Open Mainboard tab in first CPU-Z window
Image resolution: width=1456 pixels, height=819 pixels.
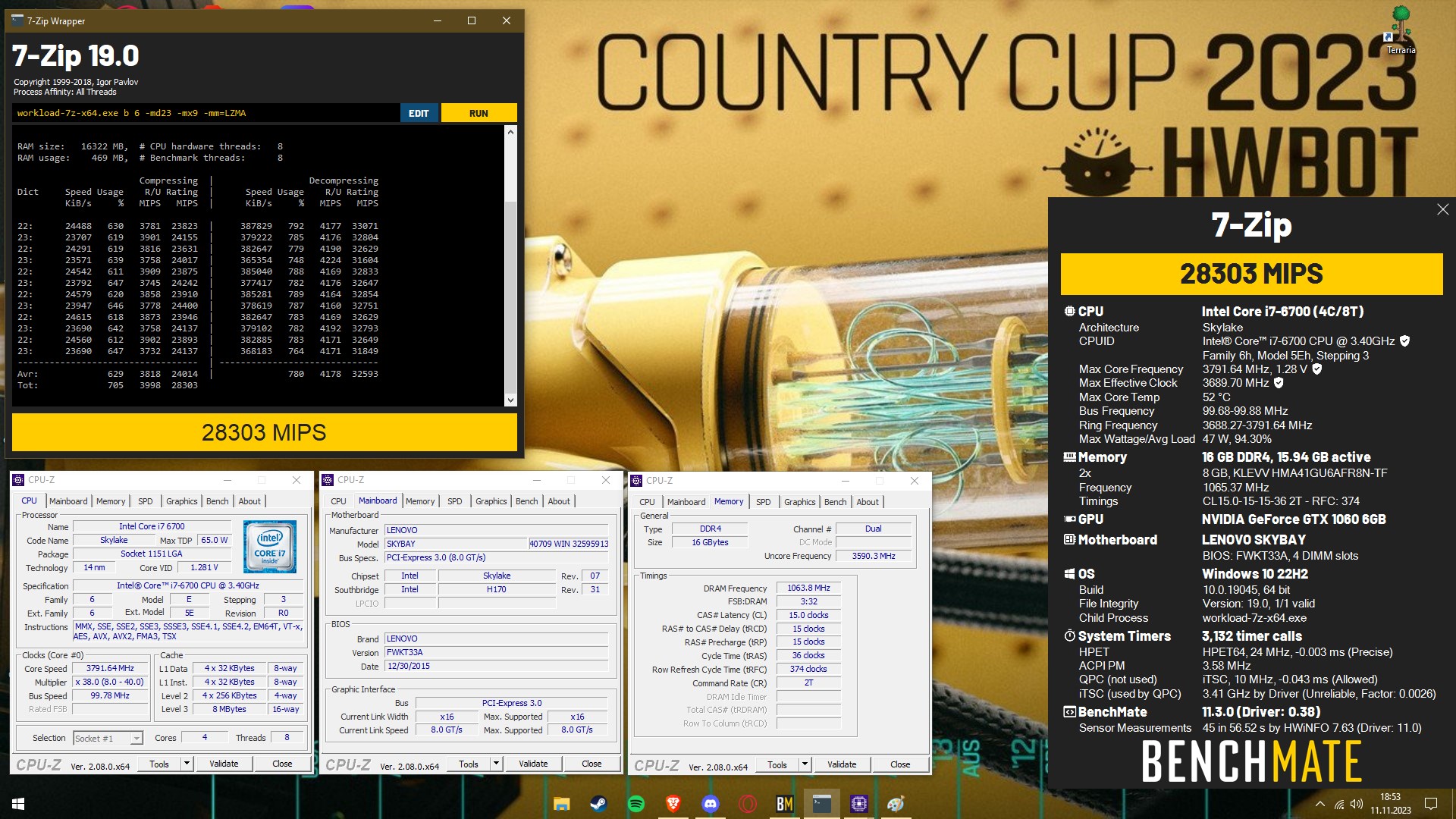pos(68,501)
